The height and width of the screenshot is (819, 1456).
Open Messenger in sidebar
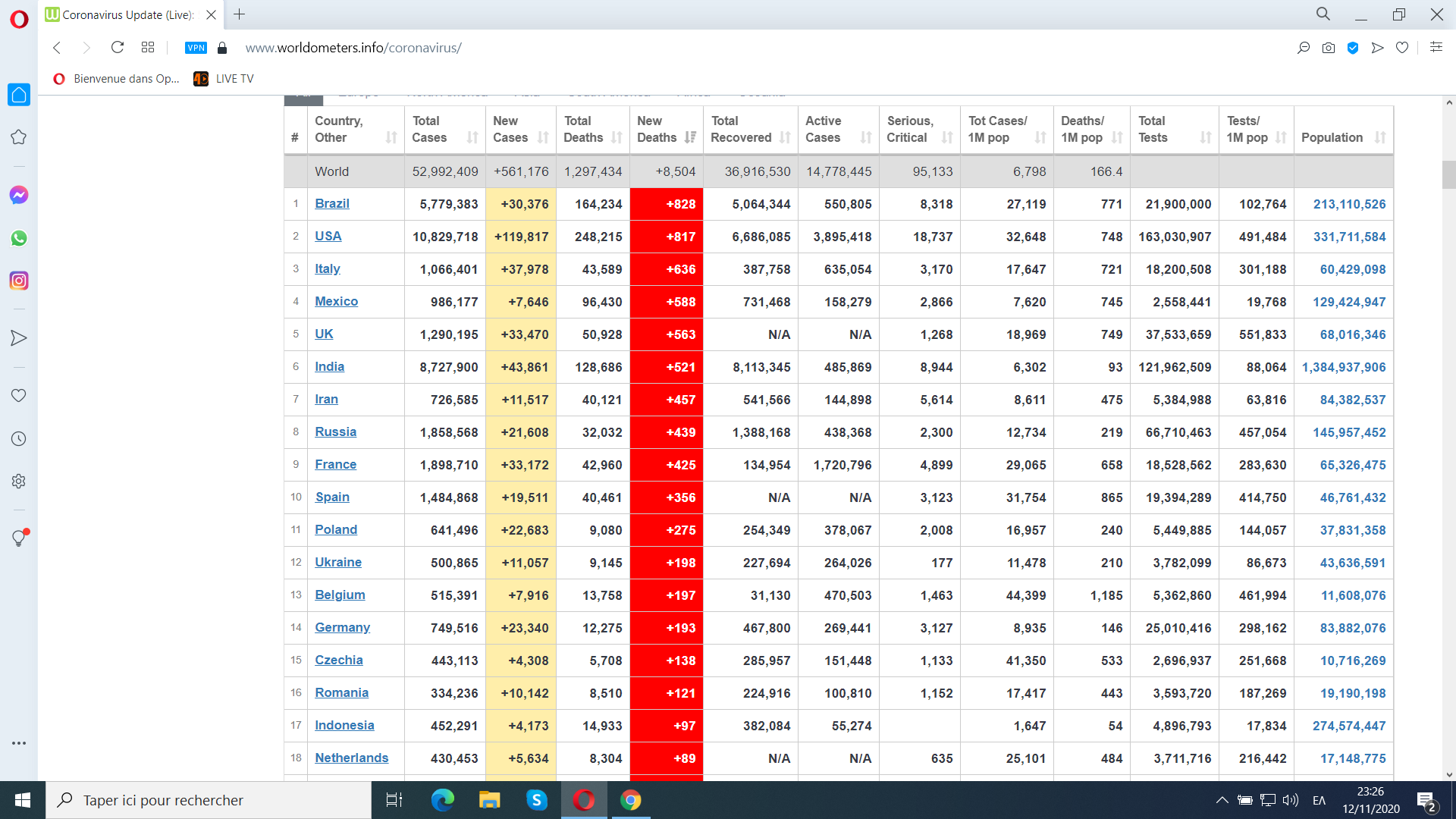(19, 195)
